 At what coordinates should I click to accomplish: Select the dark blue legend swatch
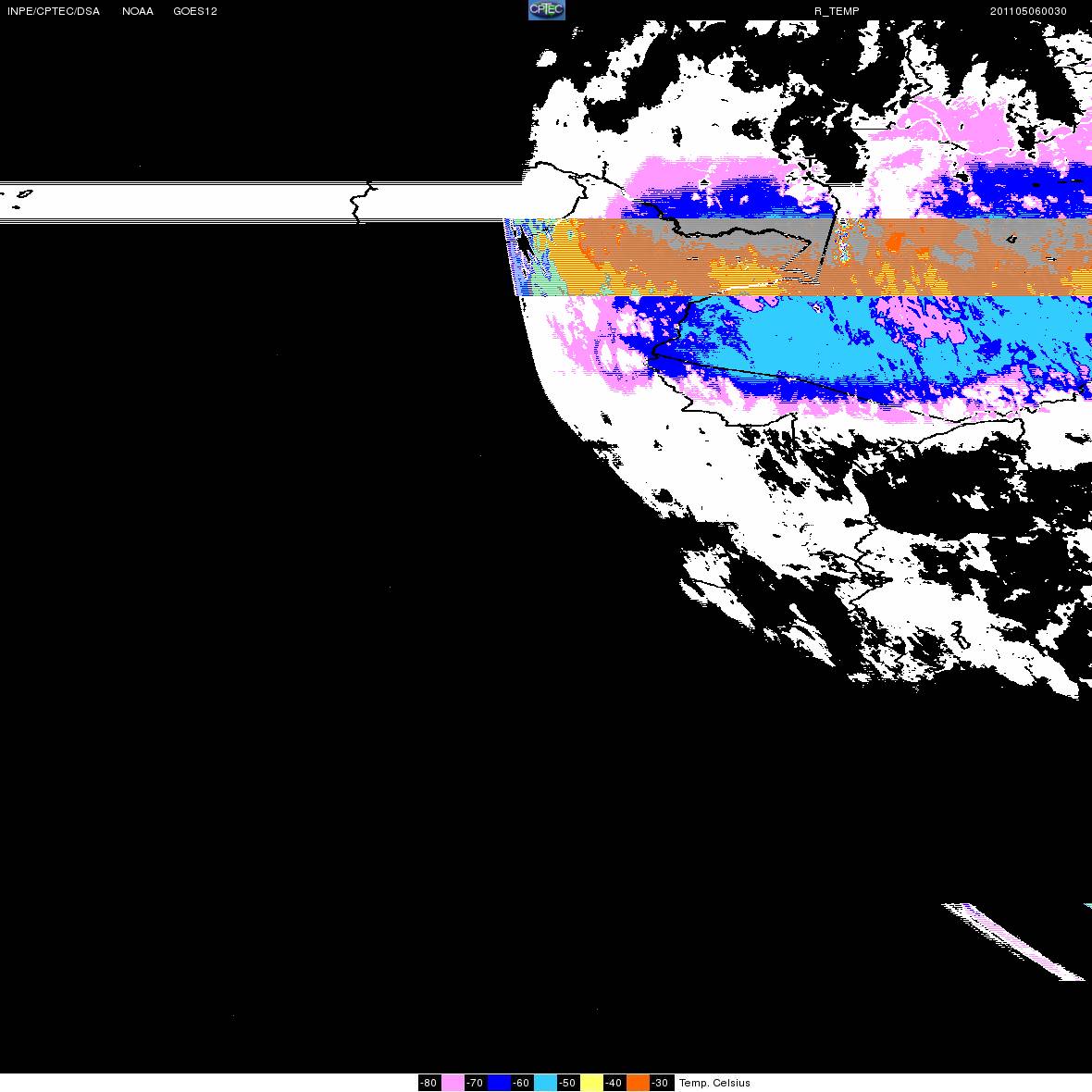tap(500, 1082)
